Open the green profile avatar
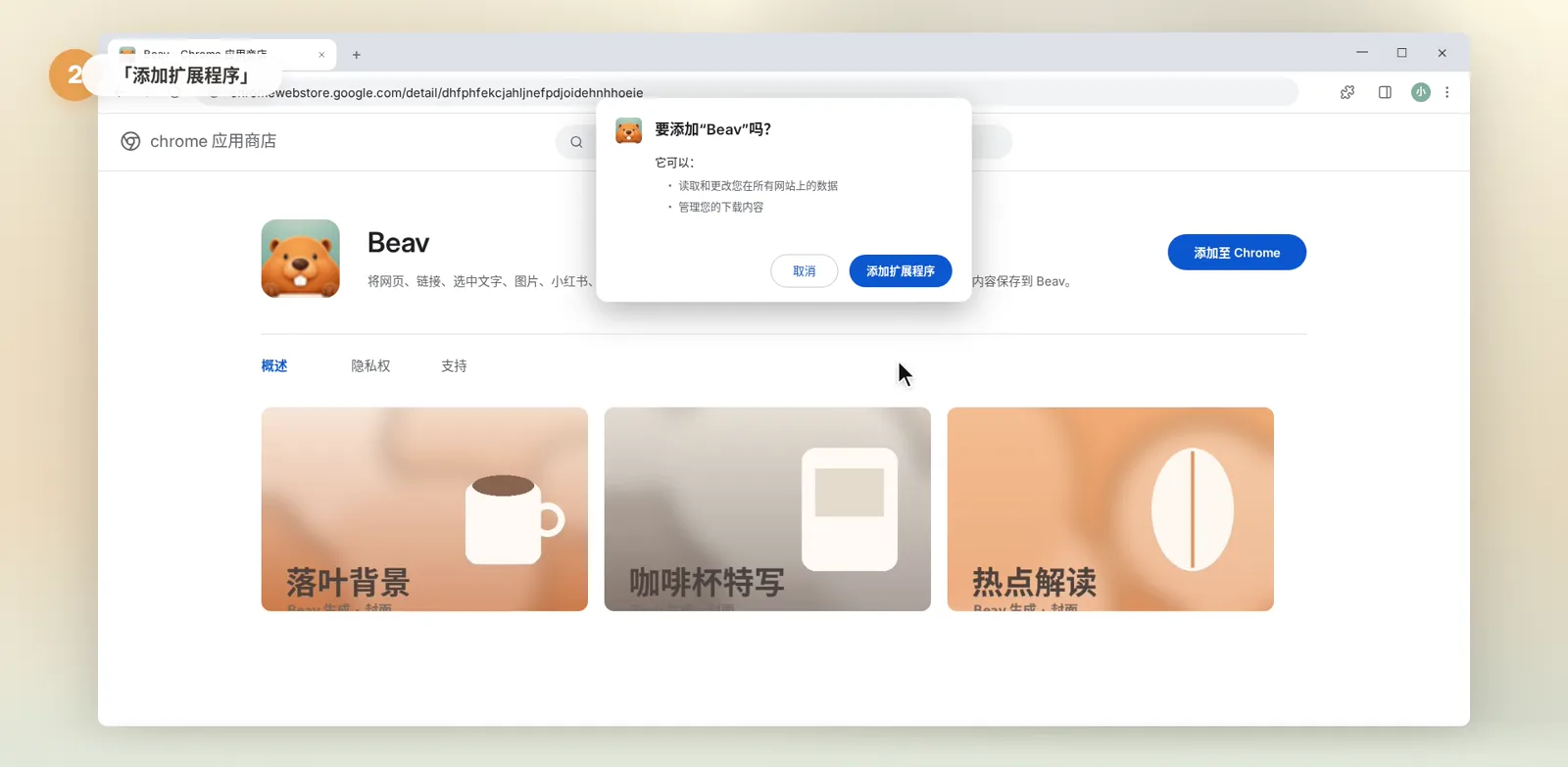The width and height of the screenshot is (1568, 767). click(1421, 92)
